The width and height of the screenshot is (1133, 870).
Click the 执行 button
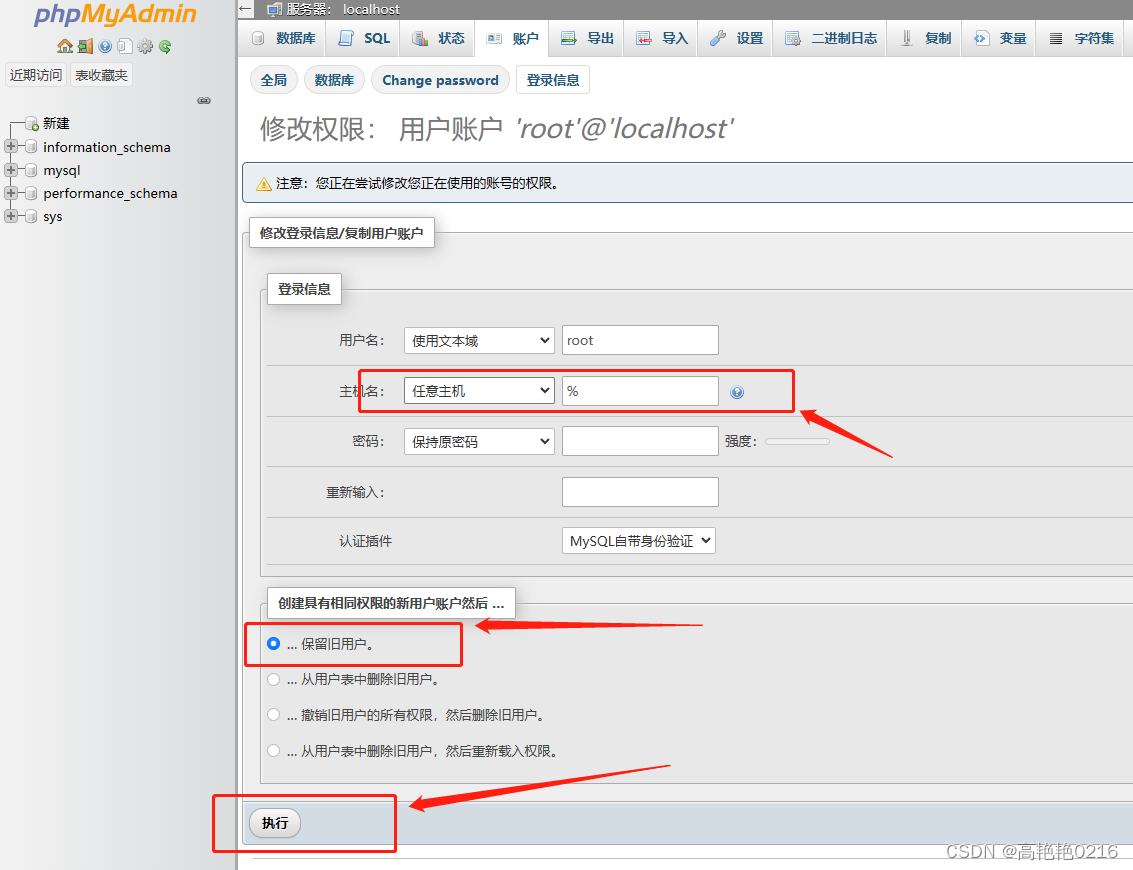pyautogui.click(x=275, y=822)
